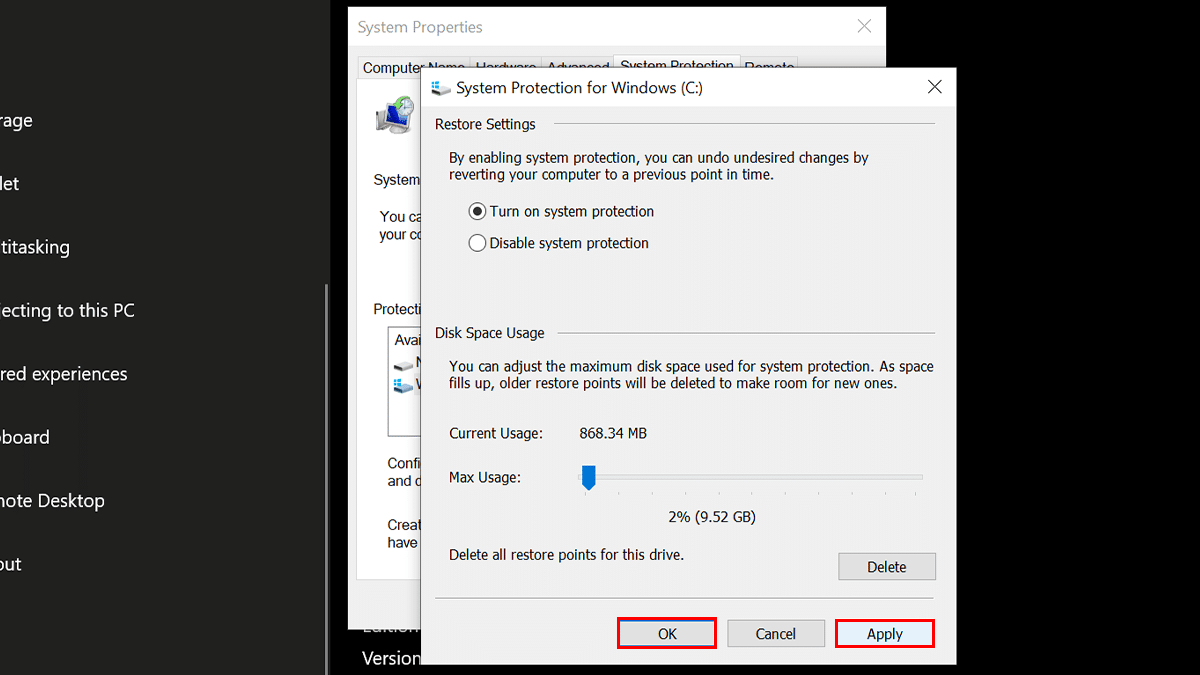Viewport: 1200px width, 675px height.
Task: Click the Max Usage slider handle
Action: (589, 478)
